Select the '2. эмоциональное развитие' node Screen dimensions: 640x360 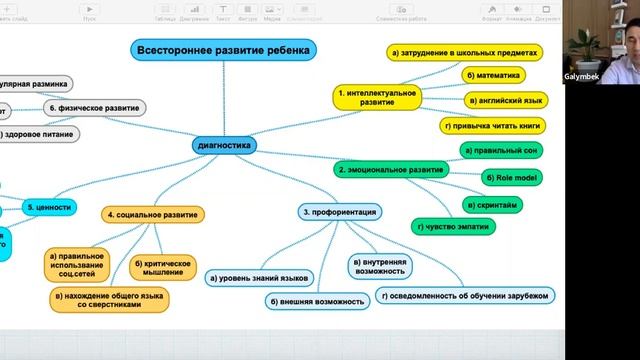click(x=391, y=169)
